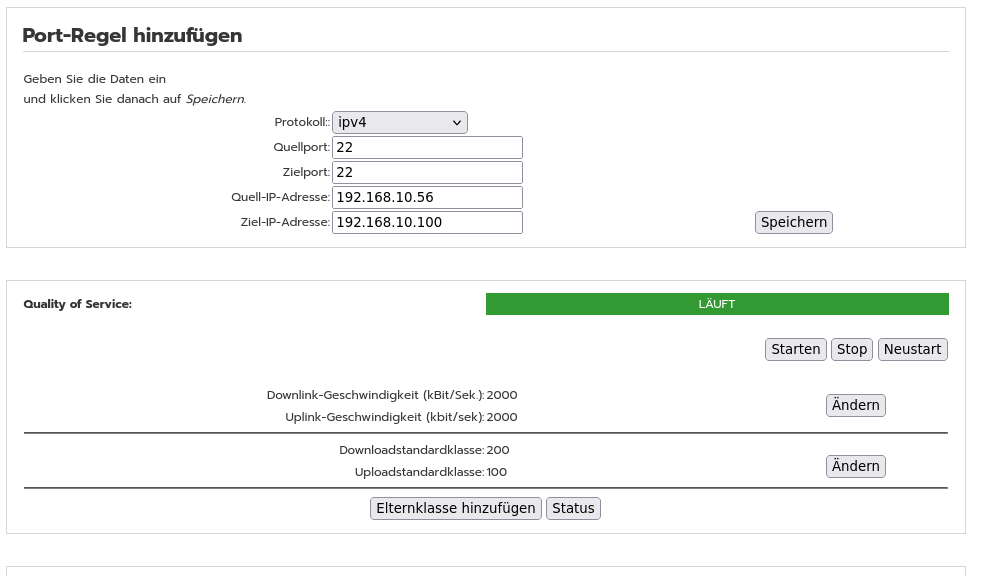
Task: Click the Downlink-Geschwindigkeit value 2000
Action: 502,395
